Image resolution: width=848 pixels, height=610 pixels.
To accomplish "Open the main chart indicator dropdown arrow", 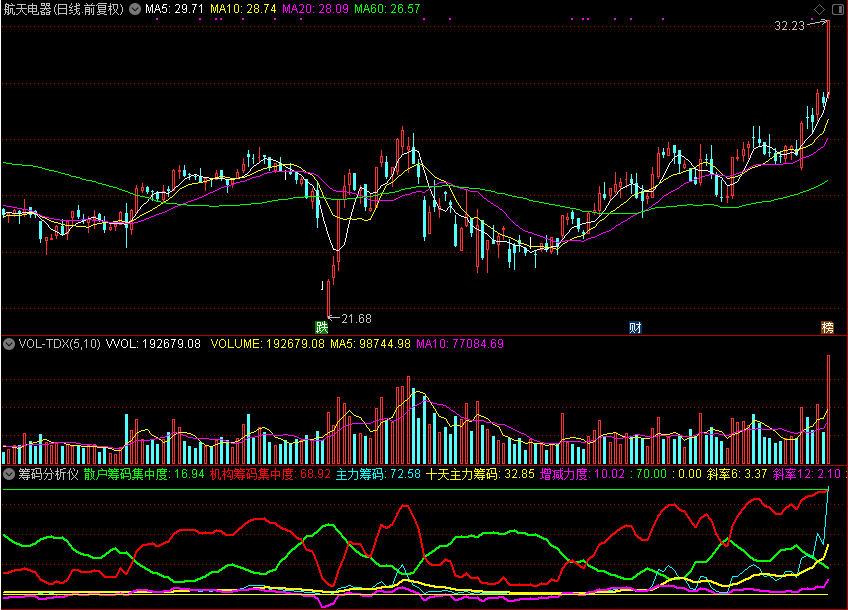I will point(135,9).
